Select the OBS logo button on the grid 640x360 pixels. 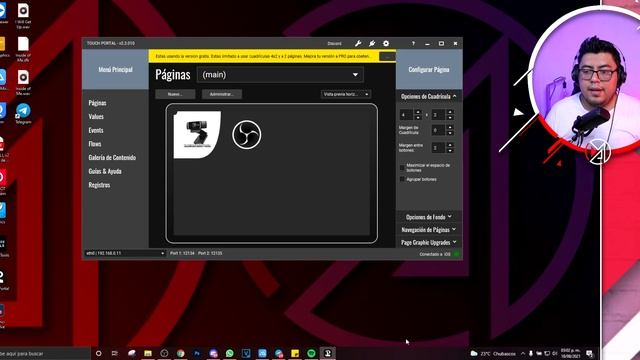[247, 134]
